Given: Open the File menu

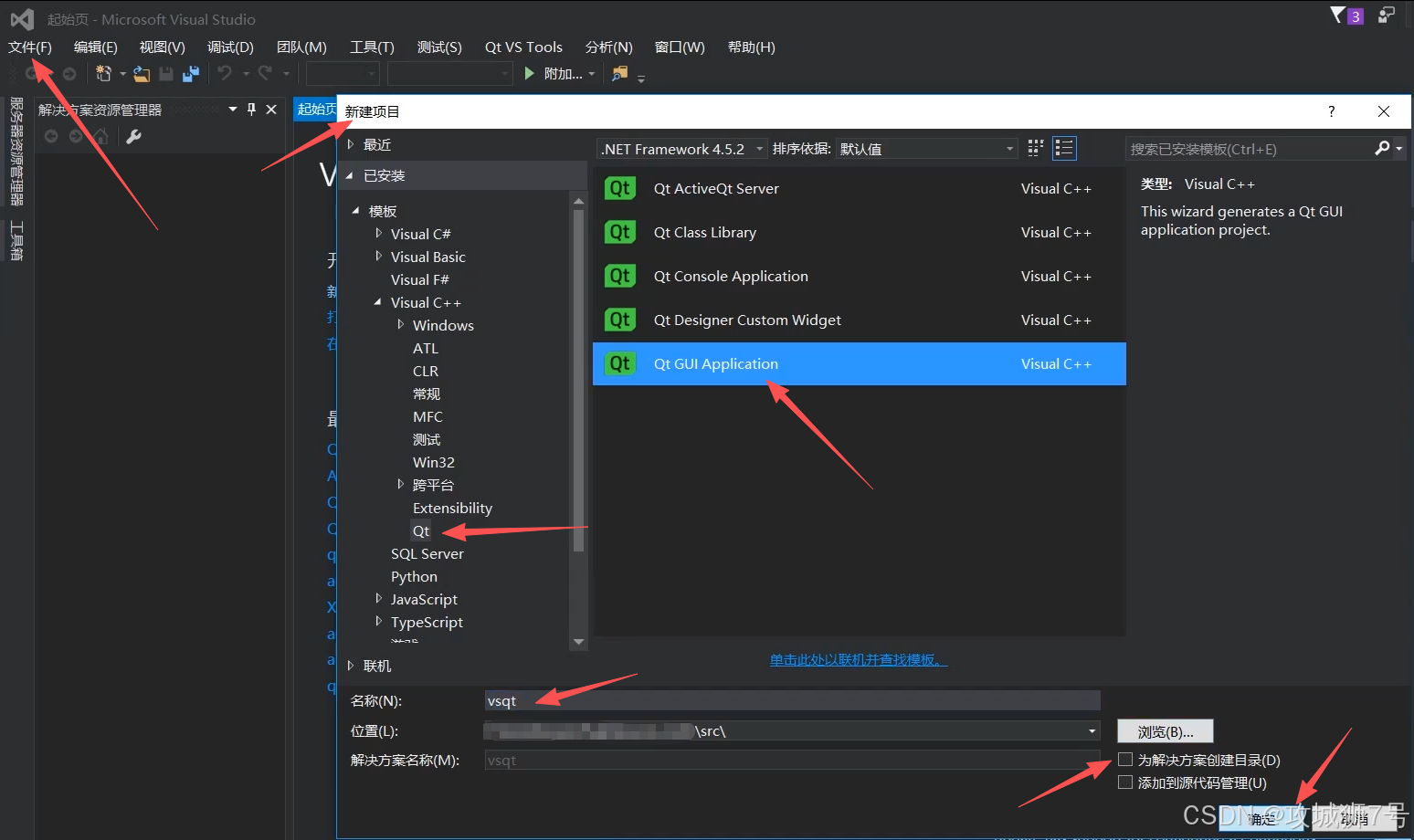Looking at the screenshot, I should (30, 47).
